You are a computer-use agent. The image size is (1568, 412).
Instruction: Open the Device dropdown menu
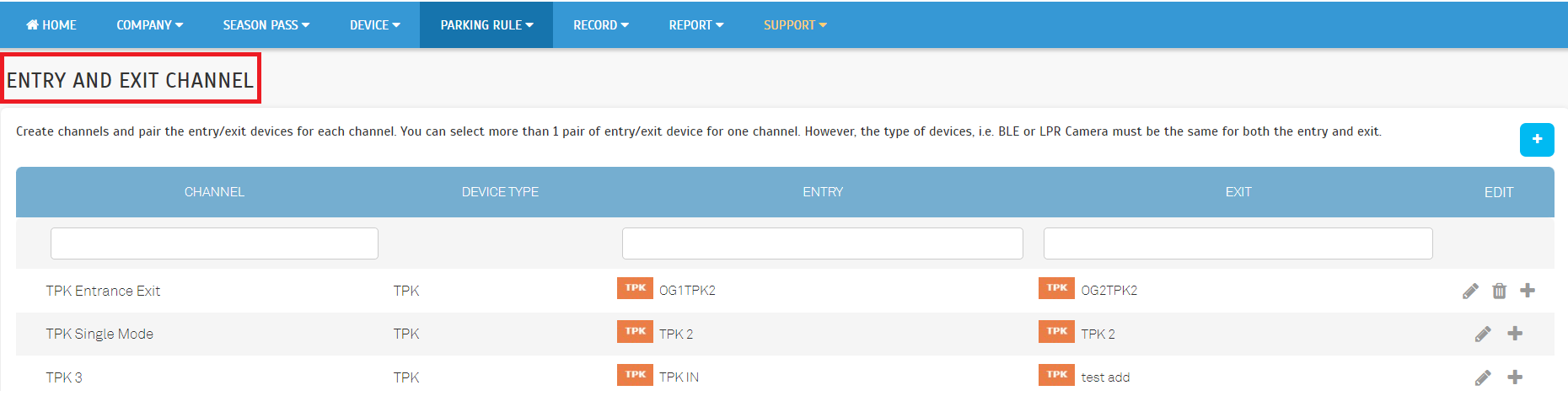tap(375, 25)
